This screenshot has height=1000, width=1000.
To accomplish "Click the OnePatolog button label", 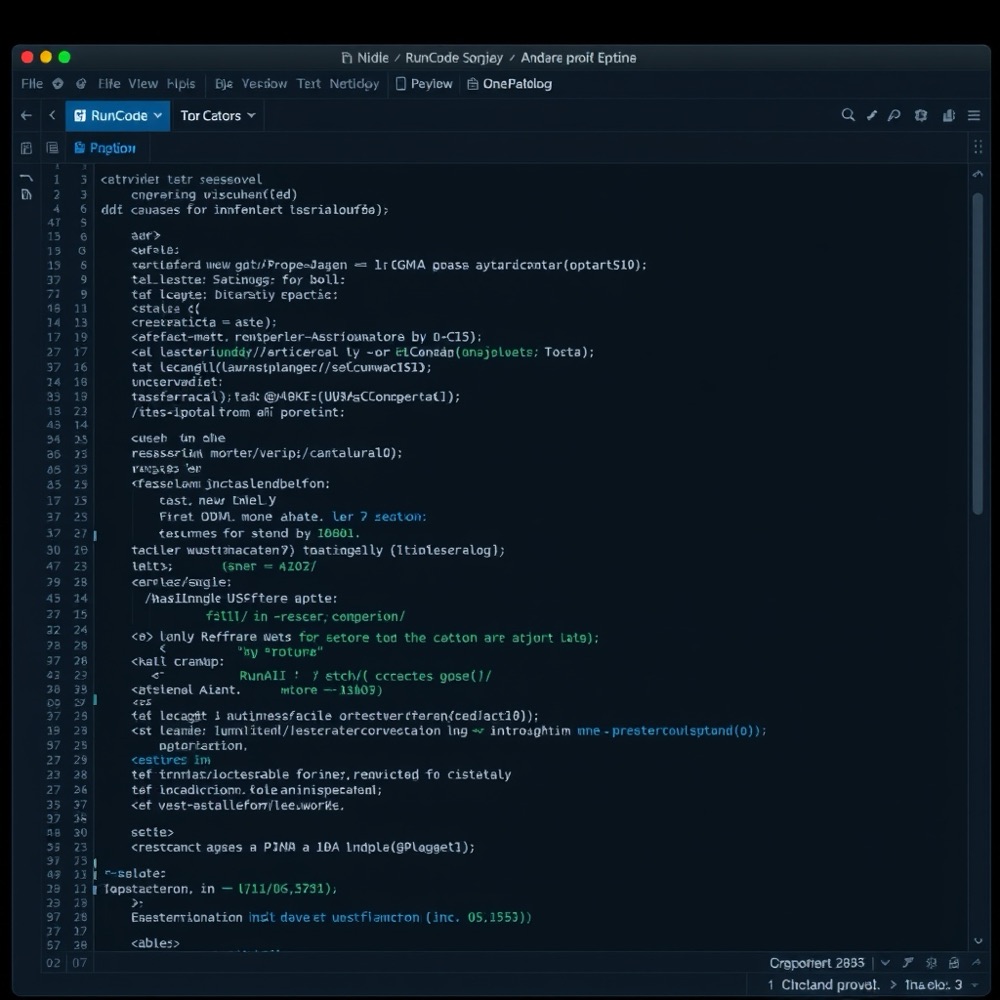I will pos(517,84).
